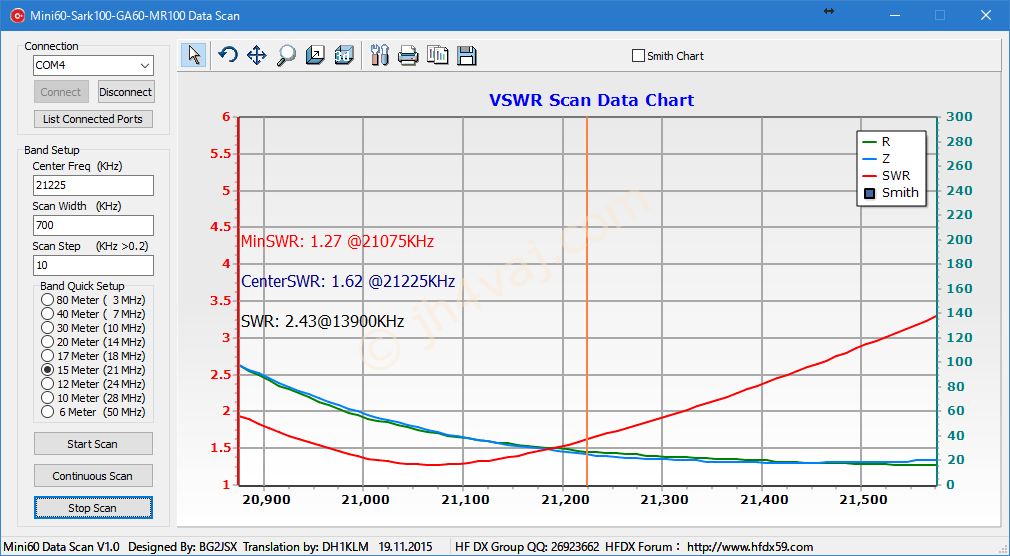Select the 15 Meter (21 MHz) band
Viewport: 1010px width, 556px height.
[x=47, y=370]
